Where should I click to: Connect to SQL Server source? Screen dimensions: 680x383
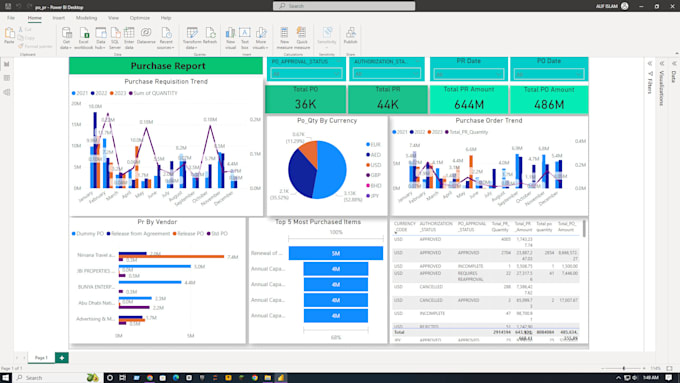(115, 38)
